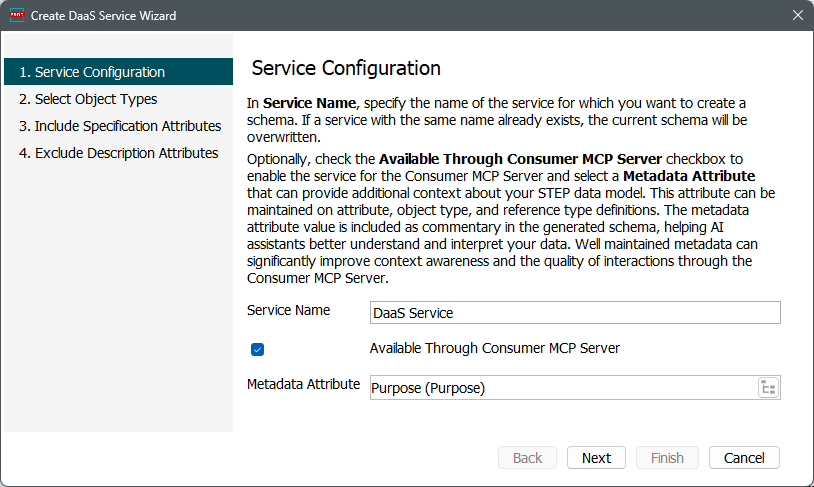Jump to step 4 Exclude Description Attributes
814x487 pixels.
[118, 153]
